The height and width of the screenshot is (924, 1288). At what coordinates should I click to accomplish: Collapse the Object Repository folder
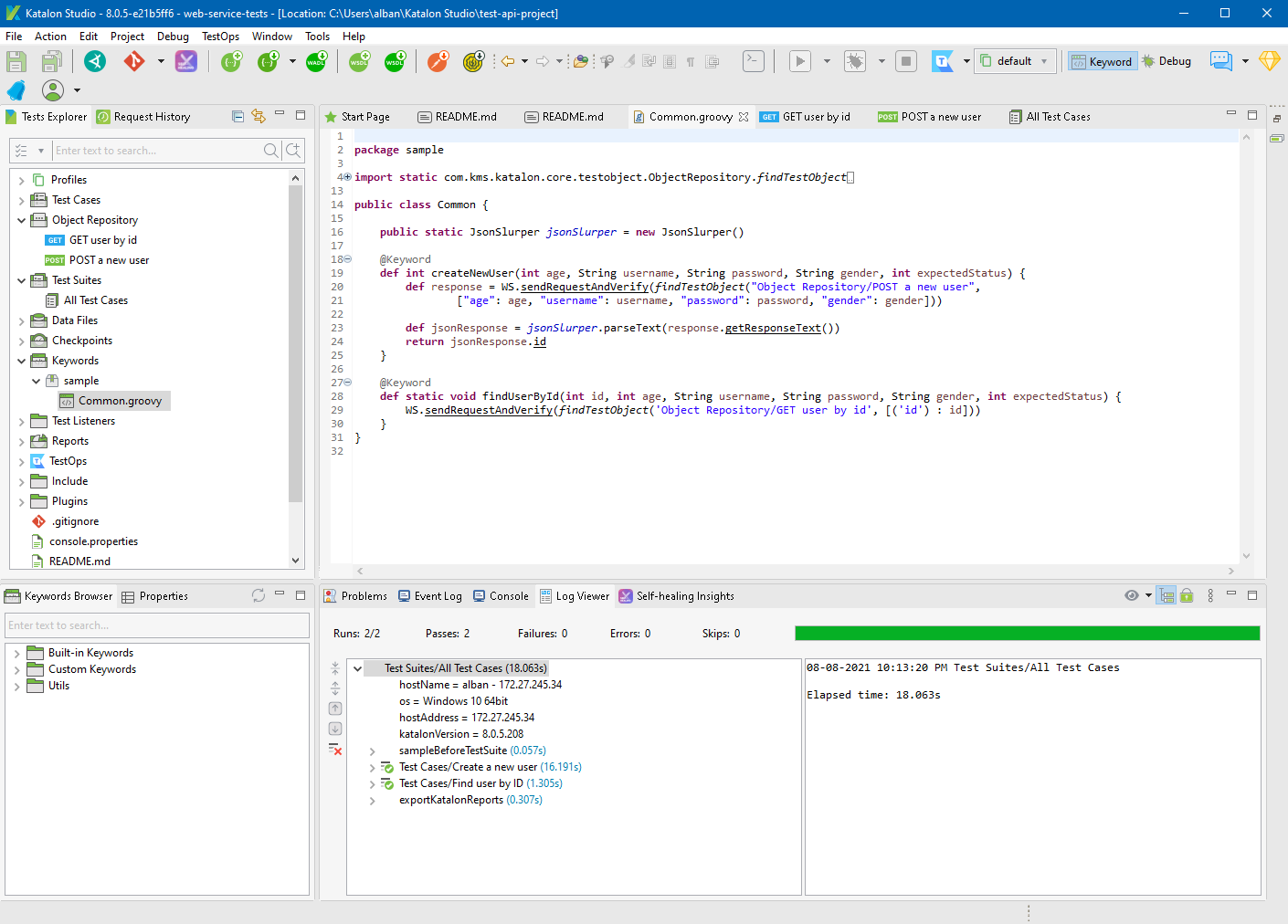[21, 220]
